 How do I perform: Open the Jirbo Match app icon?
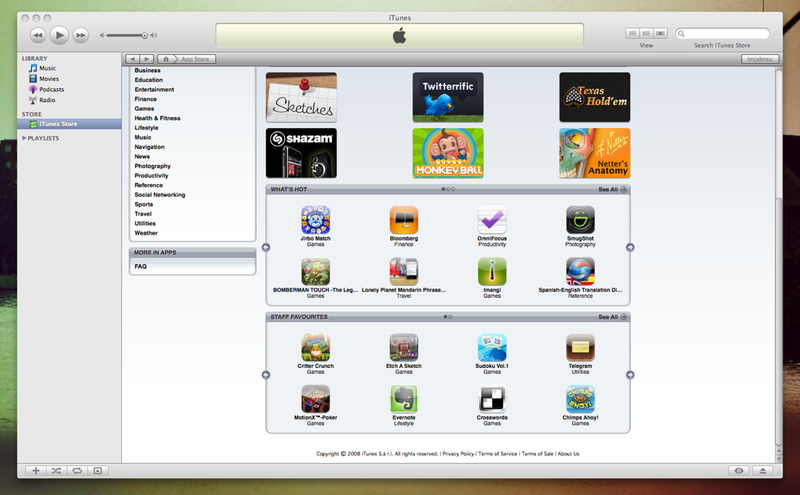click(x=315, y=220)
